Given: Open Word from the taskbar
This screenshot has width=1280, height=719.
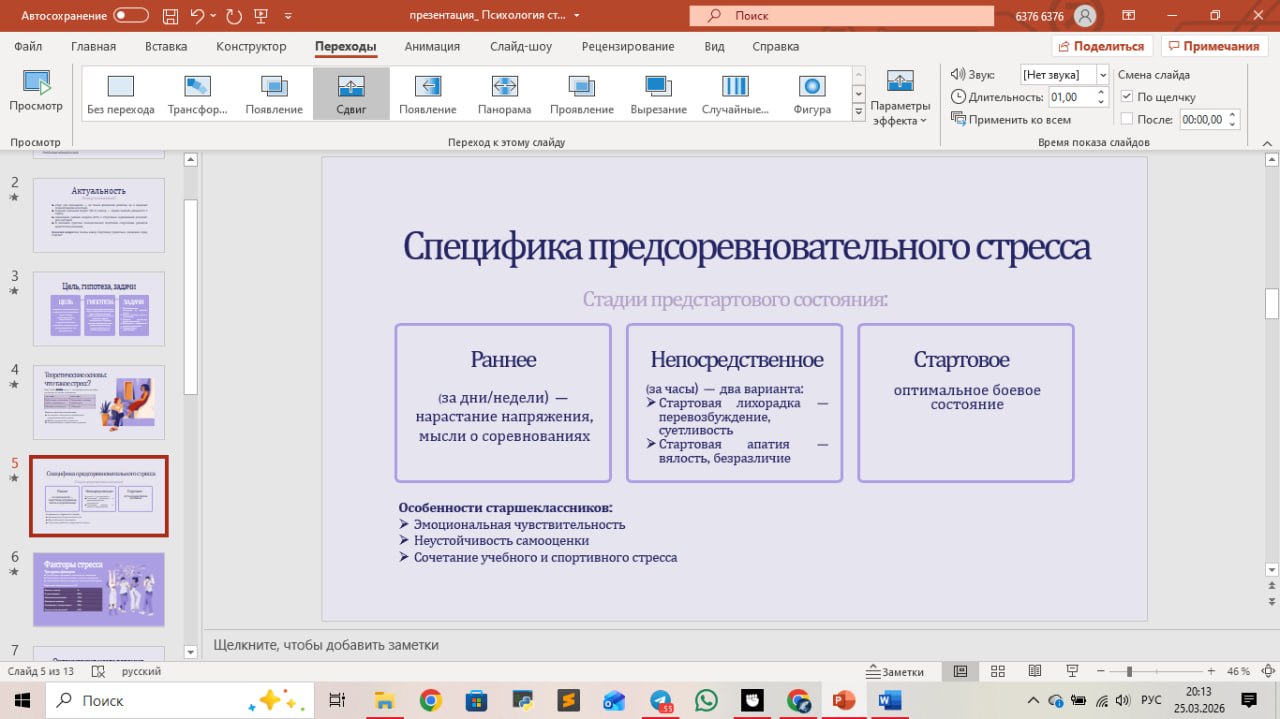Looking at the screenshot, I should coord(889,700).
